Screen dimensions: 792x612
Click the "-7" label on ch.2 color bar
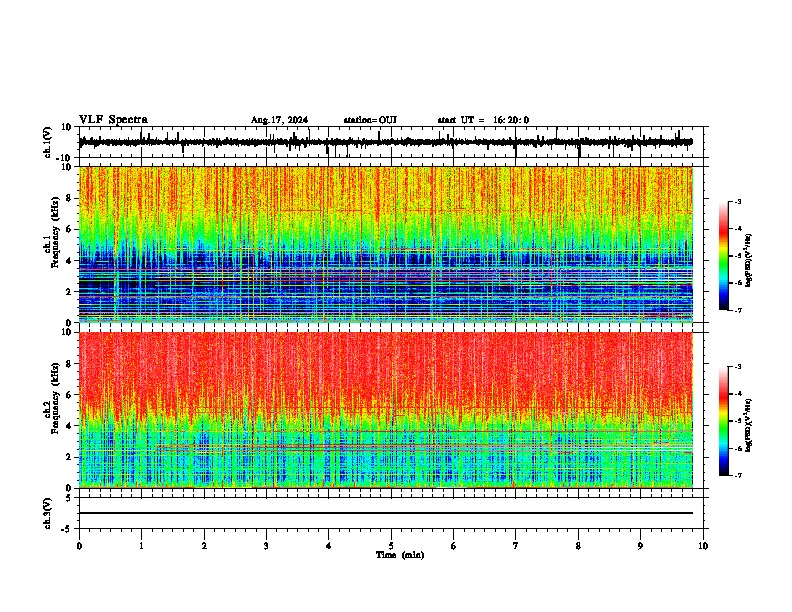point(737,476)
